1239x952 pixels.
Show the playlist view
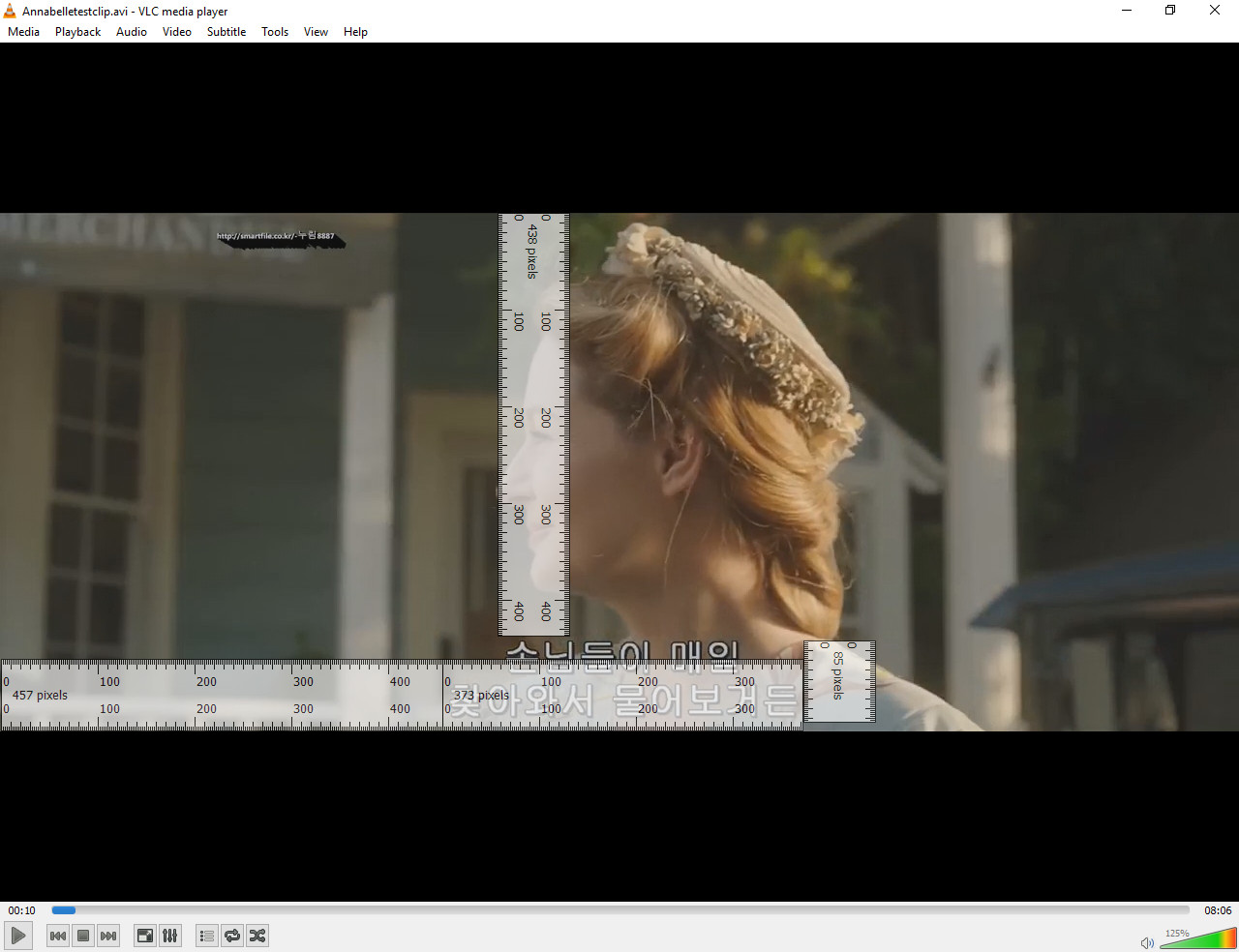click(x=207, y=936)
